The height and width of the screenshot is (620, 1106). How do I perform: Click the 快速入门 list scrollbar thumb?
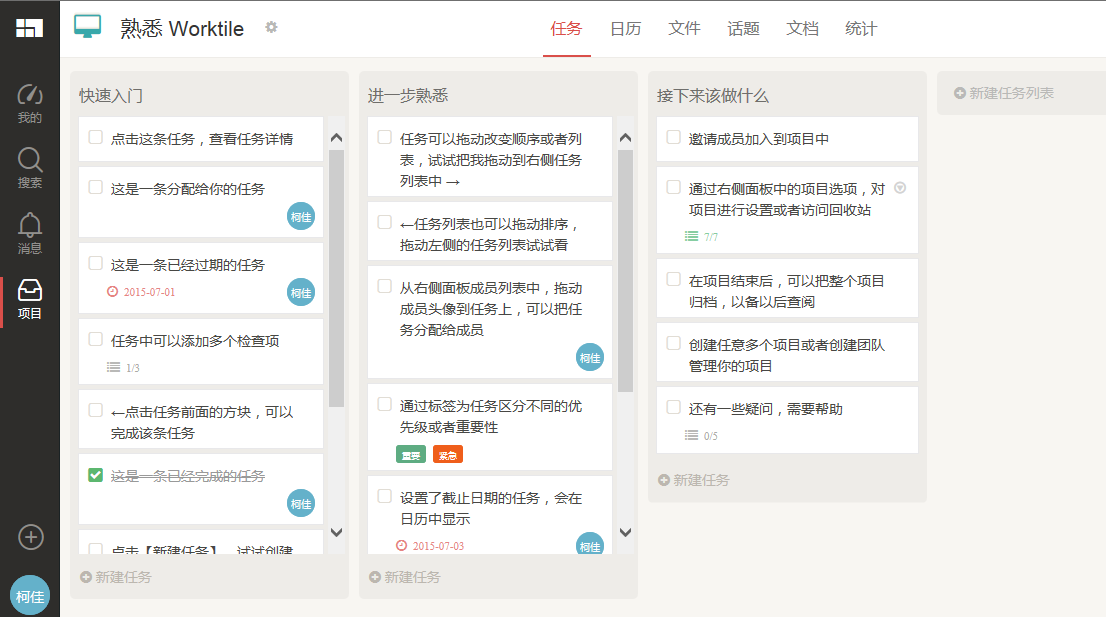point(336,278)
